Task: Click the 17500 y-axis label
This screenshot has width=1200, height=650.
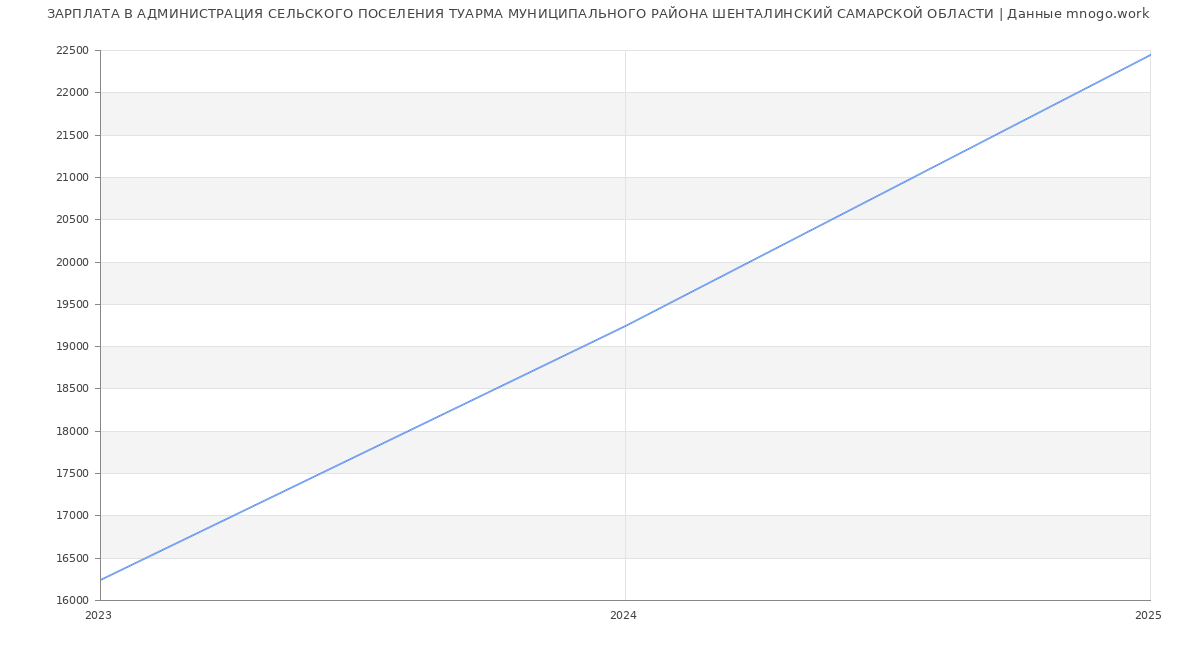Action: (71, 474)
